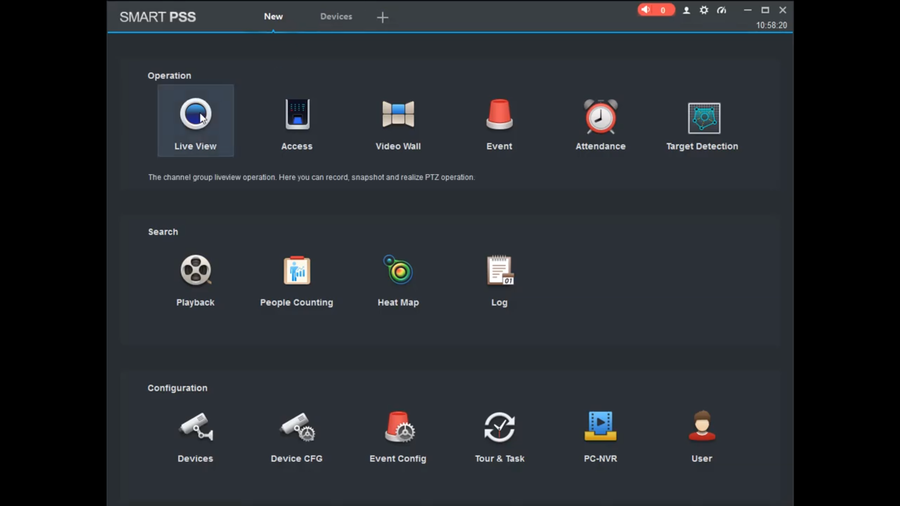Open Event Config module
This screenshot has width=900, height=506.
point(399,427)
